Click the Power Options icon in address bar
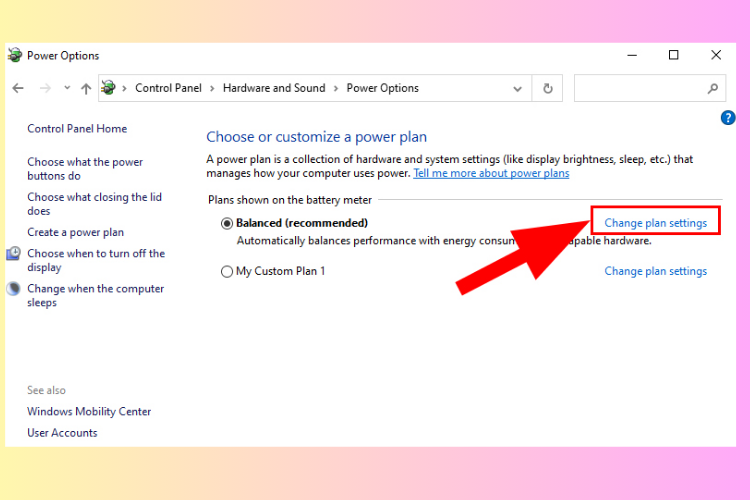 109,88
